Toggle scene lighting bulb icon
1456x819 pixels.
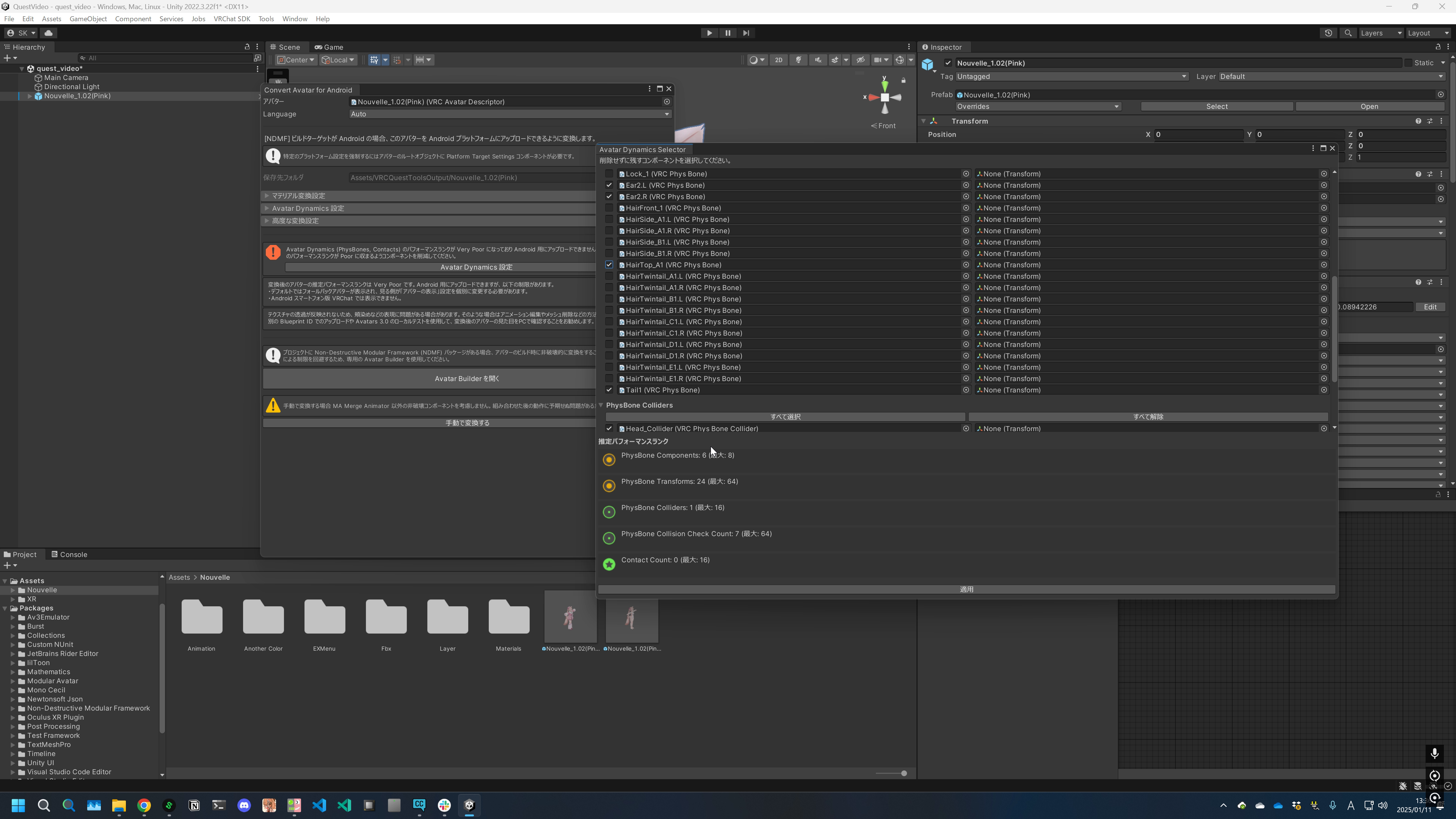pyautogui.click(x=798, y=60)
